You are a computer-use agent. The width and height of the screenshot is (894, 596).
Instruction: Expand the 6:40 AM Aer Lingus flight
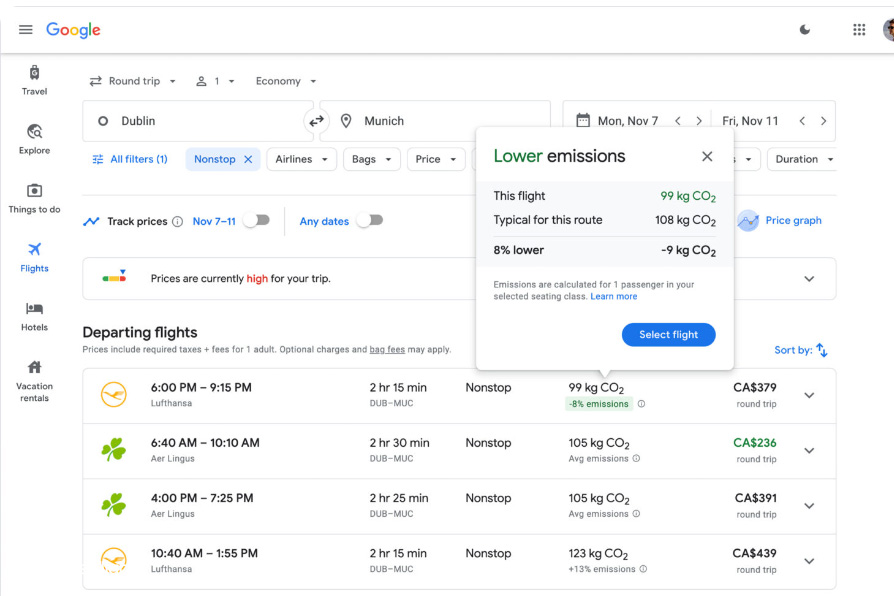coord(809,451)
